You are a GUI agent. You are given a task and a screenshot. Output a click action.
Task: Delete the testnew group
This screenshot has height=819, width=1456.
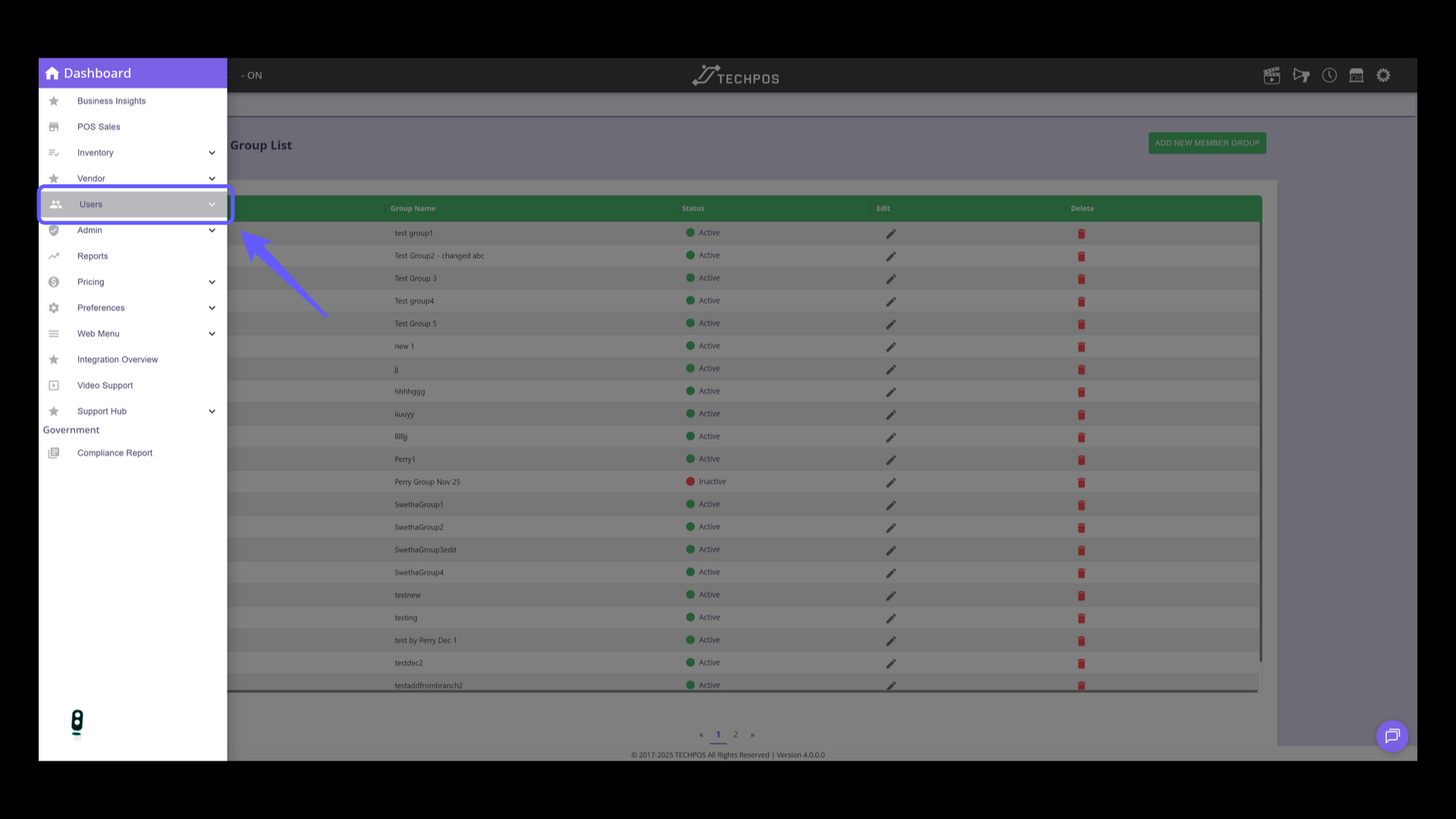coord(1081,595)
